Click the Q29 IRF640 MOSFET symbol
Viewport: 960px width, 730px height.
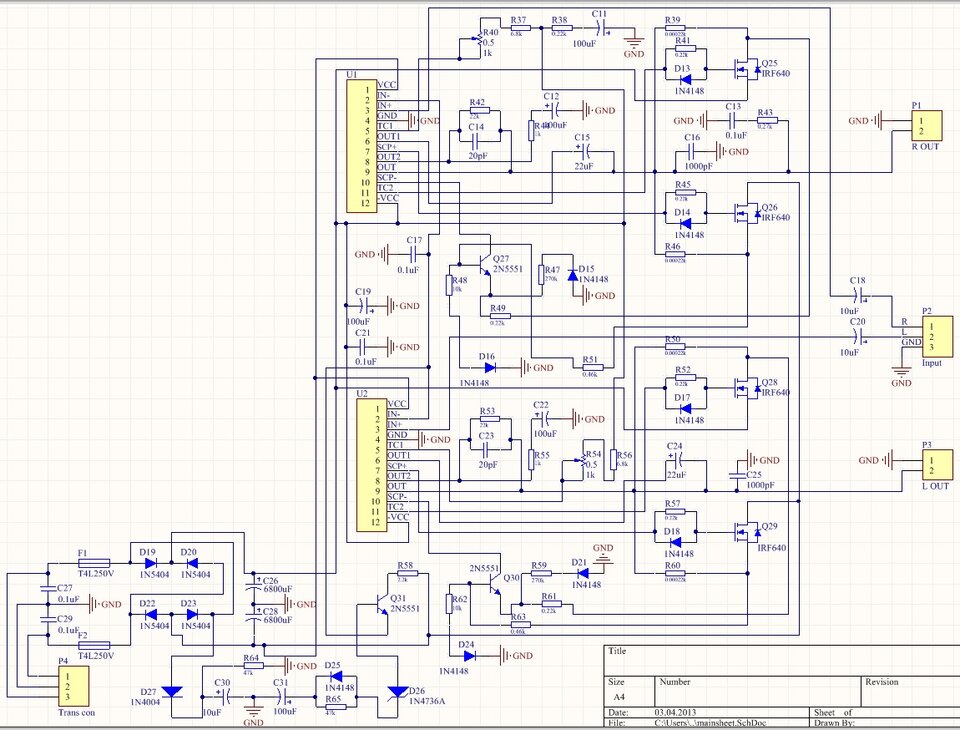tap(748, 532)
